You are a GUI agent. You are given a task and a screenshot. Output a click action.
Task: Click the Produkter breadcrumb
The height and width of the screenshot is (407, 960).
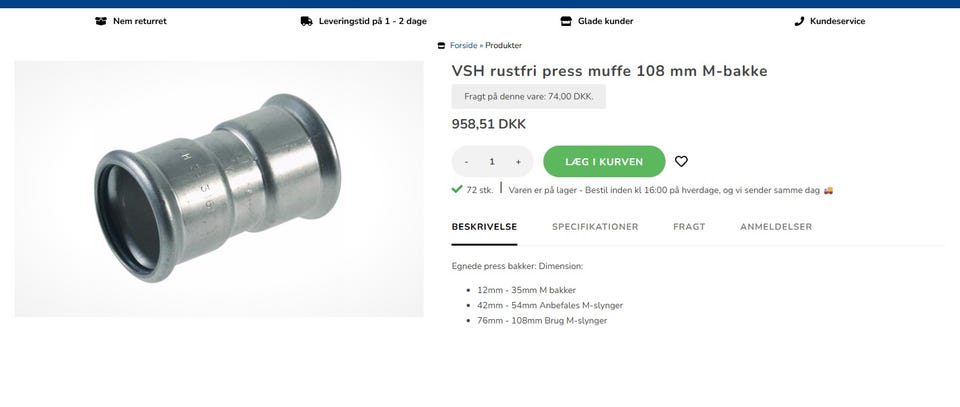coord(503,45)
